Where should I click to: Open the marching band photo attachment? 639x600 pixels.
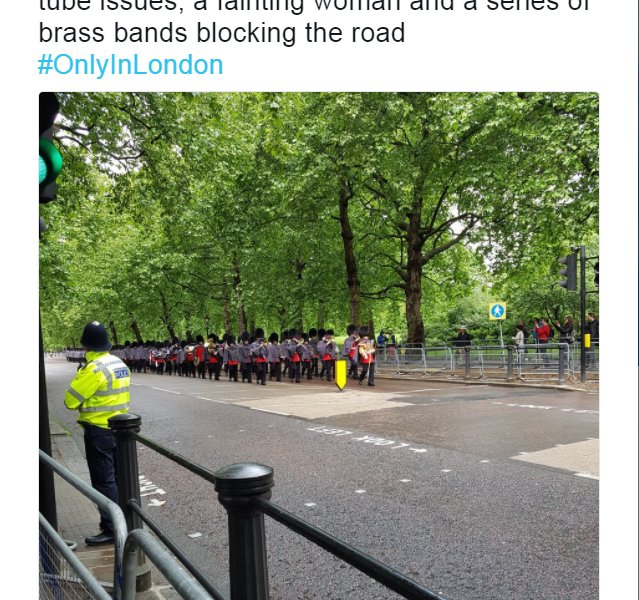(x=319, y=346)
